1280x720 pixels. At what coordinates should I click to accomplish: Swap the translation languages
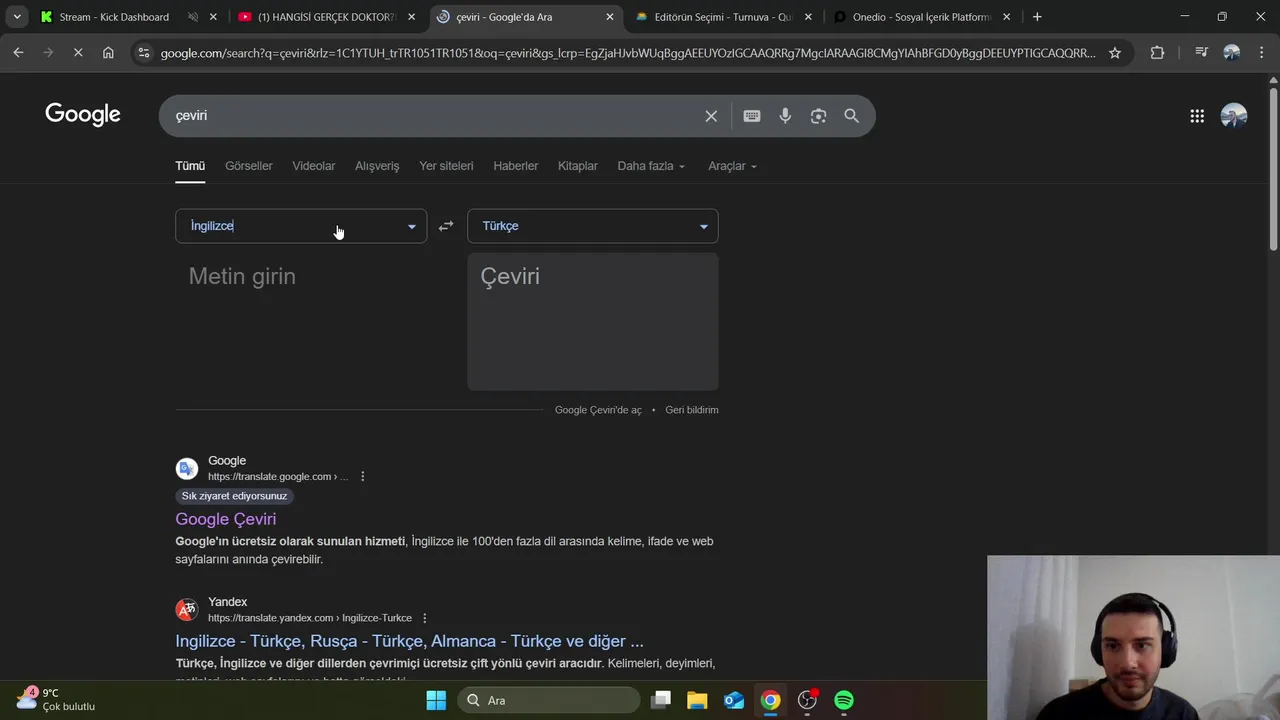point(446,226)
